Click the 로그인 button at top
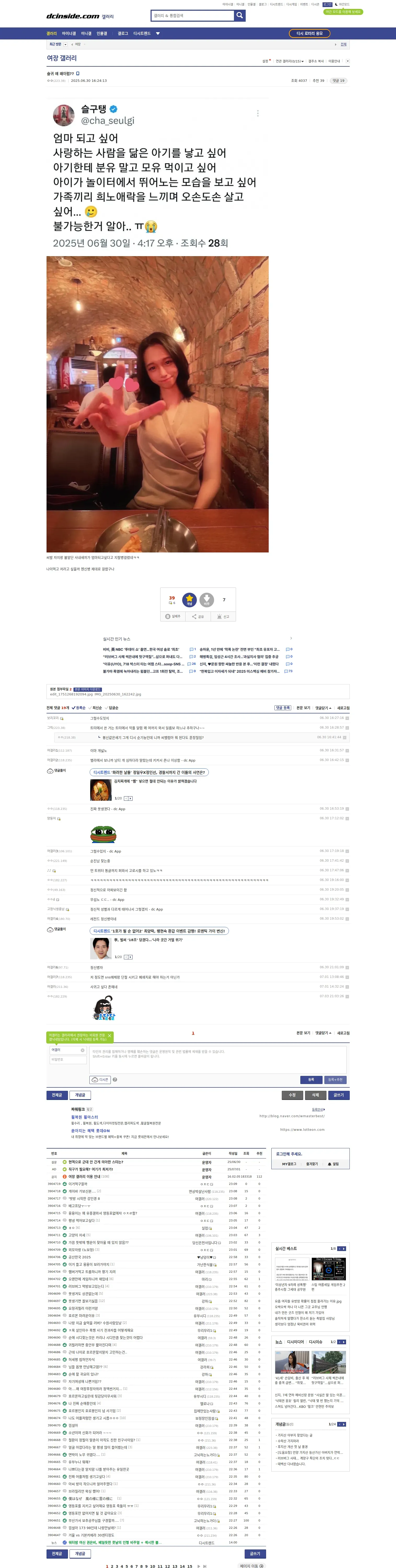 (x=327, y=4)
